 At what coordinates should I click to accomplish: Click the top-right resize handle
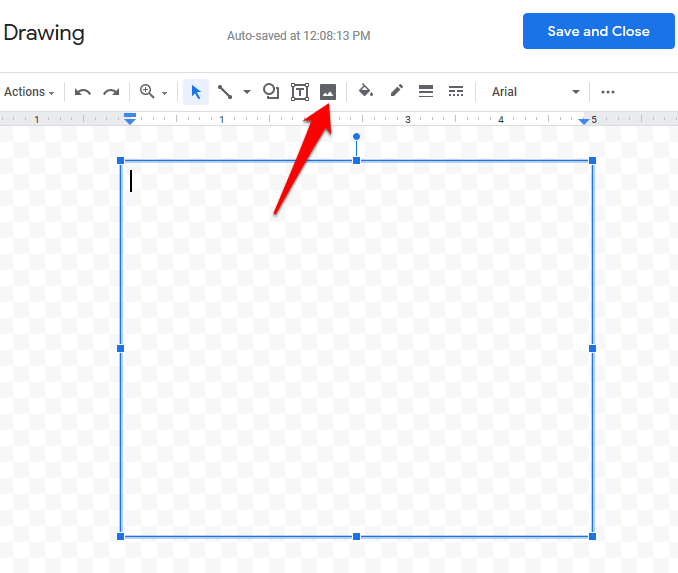tap(592, 160)
